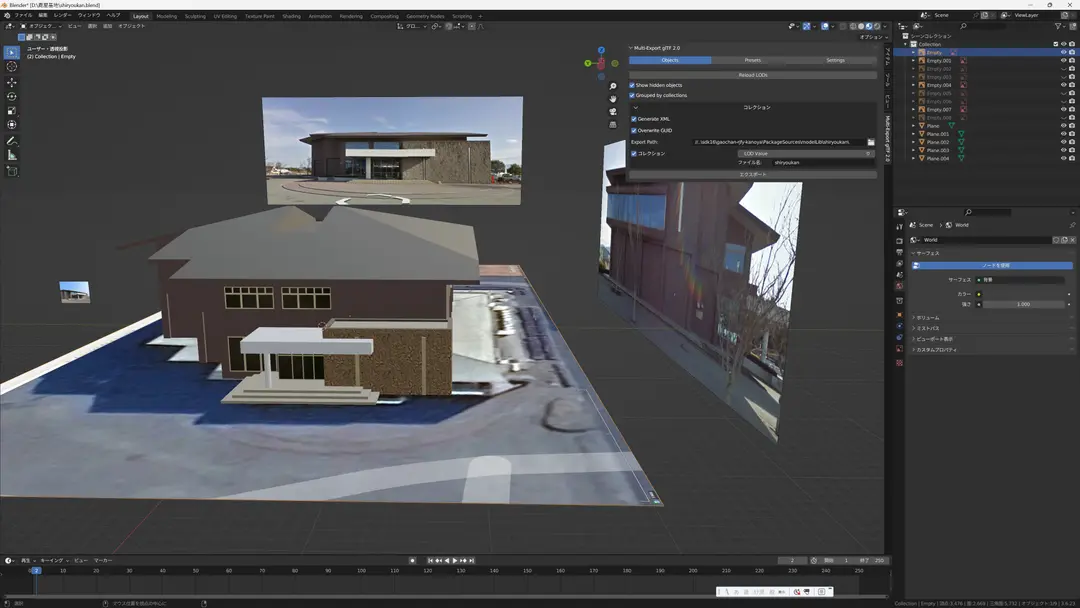Hide Empty.001 with its eye icon
The height and width of the screenshot is (608, 1080).
click(1063, 61)
